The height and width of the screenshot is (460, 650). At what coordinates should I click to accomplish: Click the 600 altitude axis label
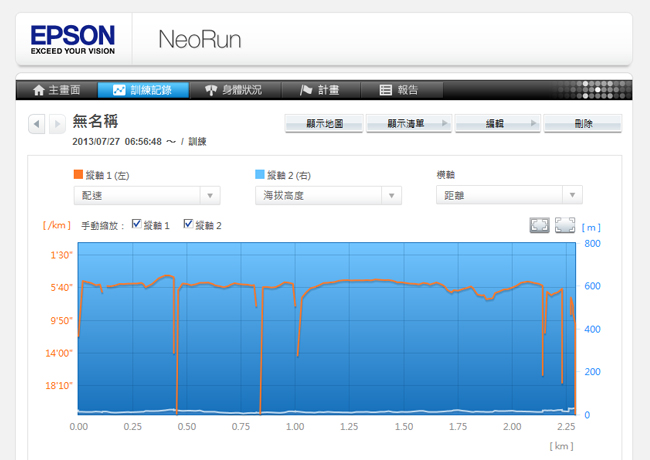[592, 286]
